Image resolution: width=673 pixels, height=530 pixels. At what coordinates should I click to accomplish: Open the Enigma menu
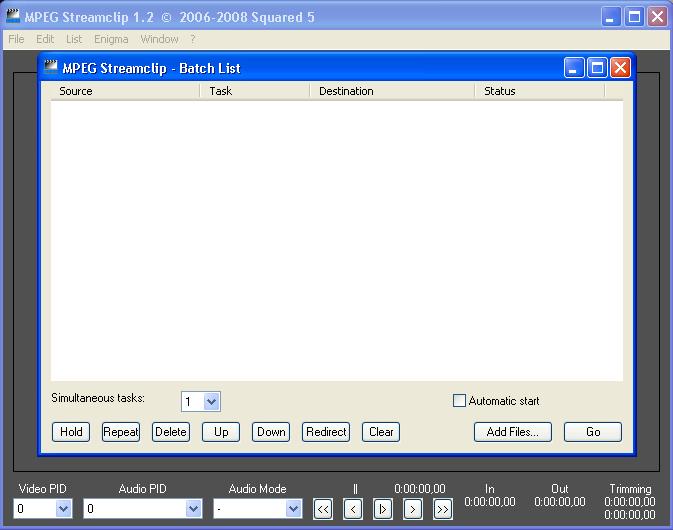tap(111, 39)
